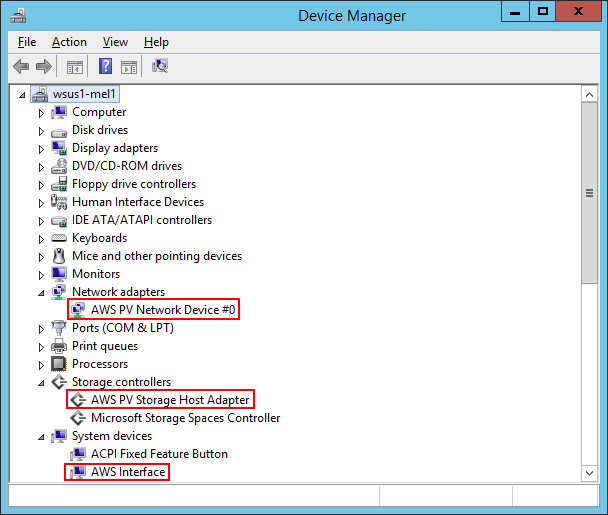Collapse the wsus1-mel1 root node
Screen dimensions: 608x515
click(x=22, y=95)
